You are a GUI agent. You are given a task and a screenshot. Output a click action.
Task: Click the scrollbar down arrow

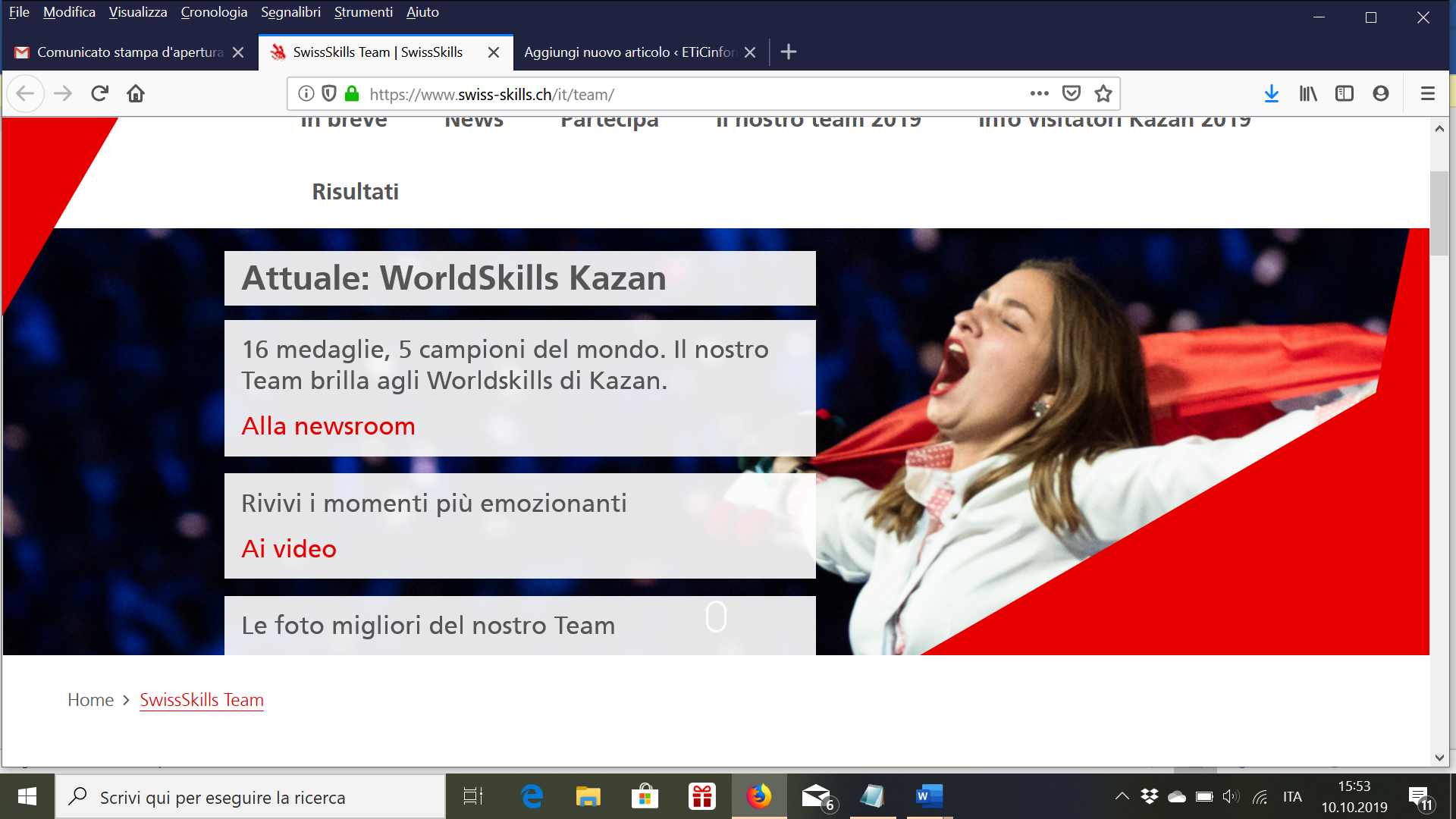pos(1439,758)
